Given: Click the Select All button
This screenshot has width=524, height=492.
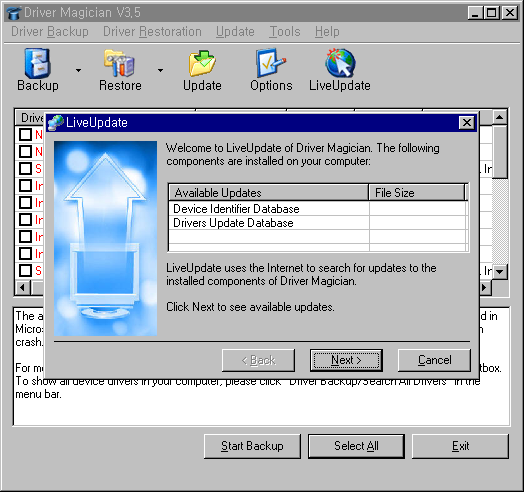Looking at the screenshot, I should pyautogui.click(x=356, y=446).
